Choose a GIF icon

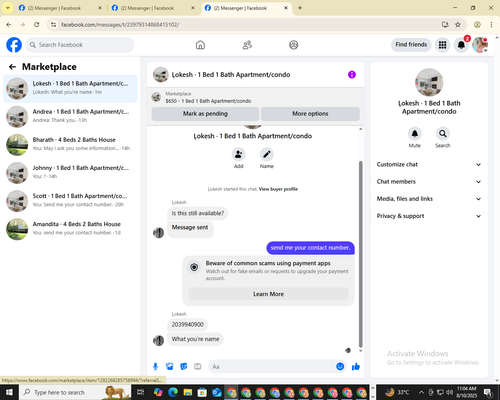tap(198, 367)
